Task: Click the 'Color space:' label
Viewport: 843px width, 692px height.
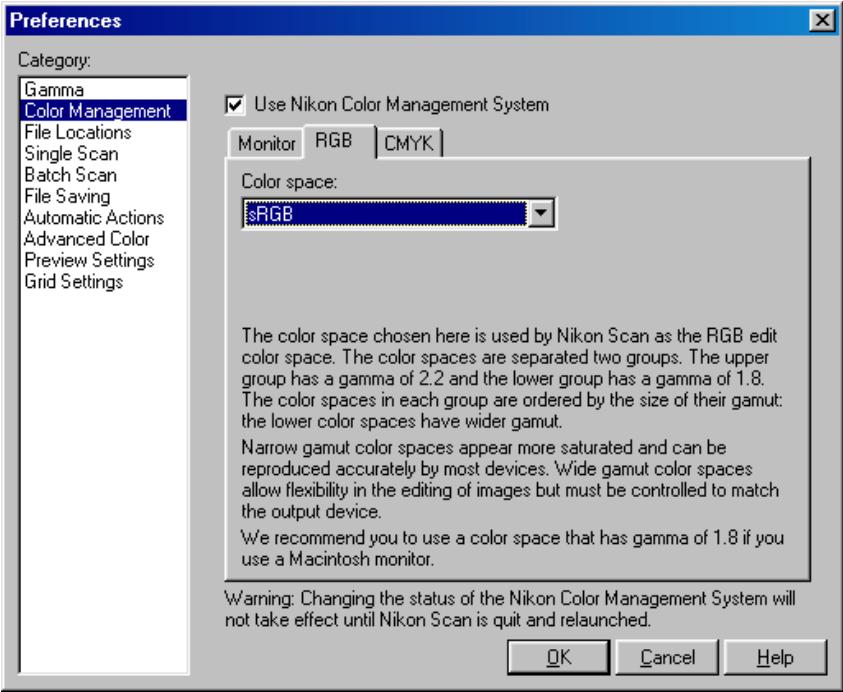Action: coord(289,182)
